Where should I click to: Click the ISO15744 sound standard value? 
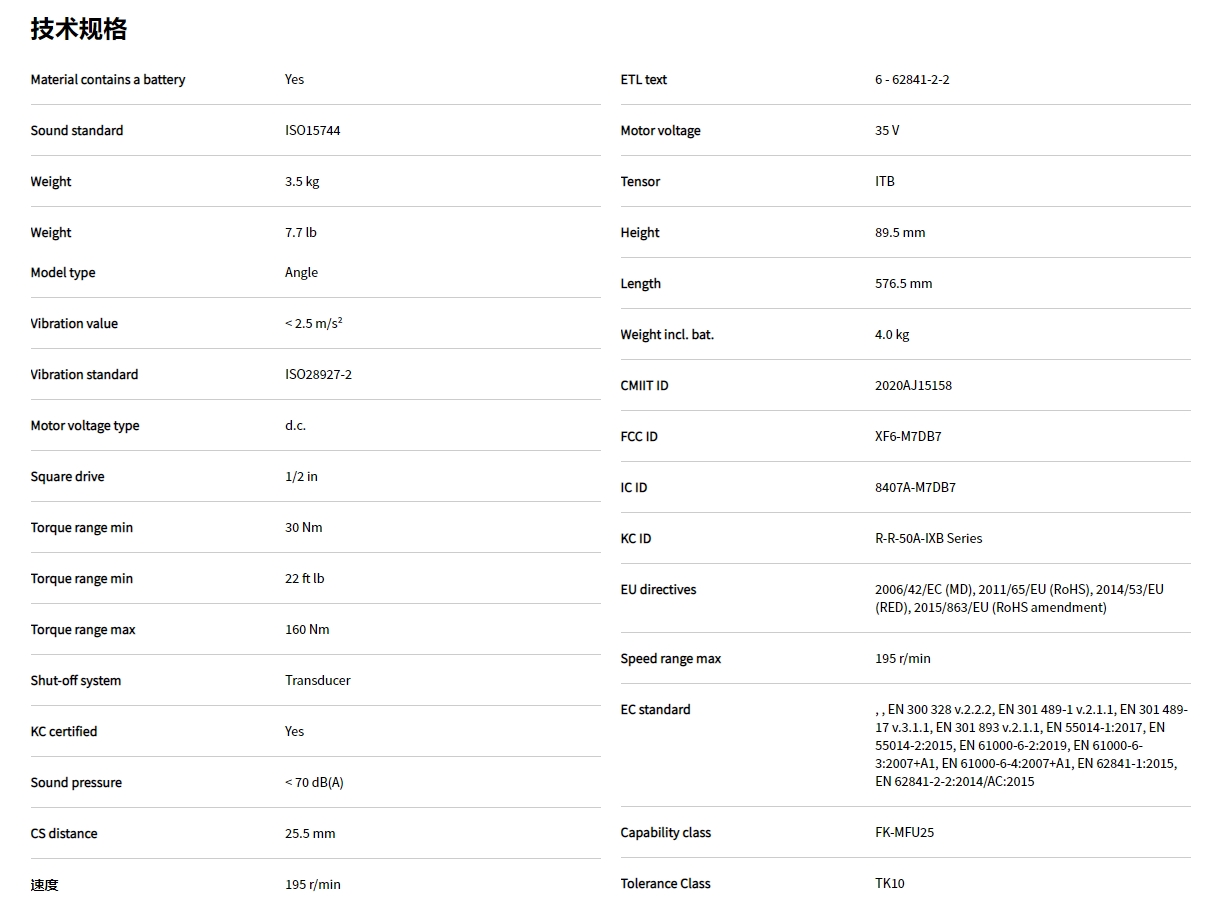click(312, 130)
